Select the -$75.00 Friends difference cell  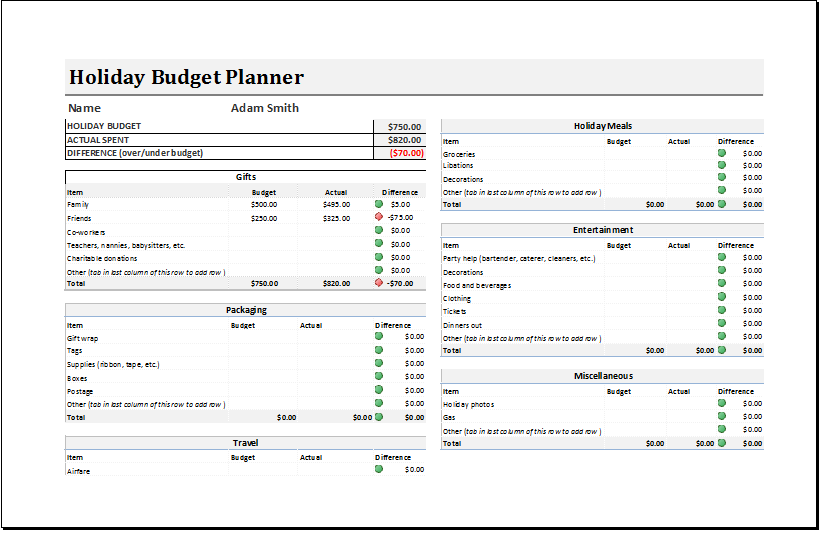point(400,217)
